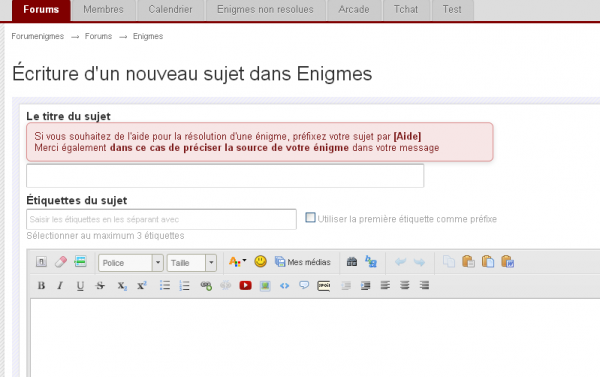600x377 pixels.
Task: Click the topic title input field
Action: click(225, 176)
